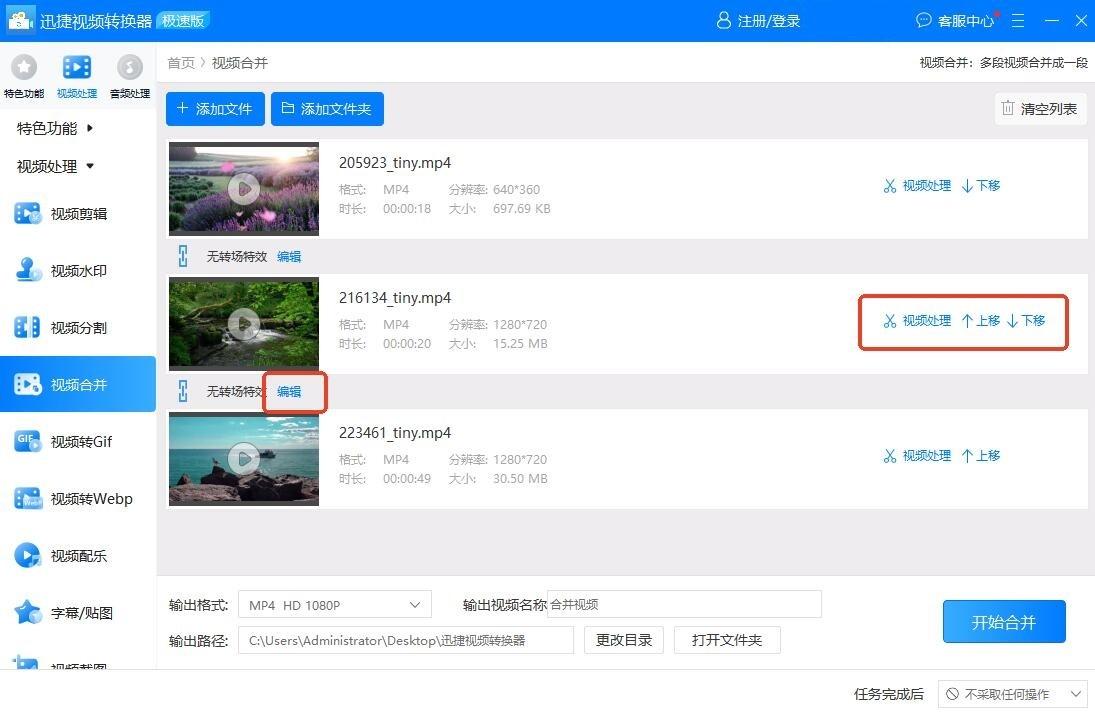The height and width of the screenshot is (715, 1095).
Task: Open the 音频处理 icon tab
Action: click(x=129, y=68)
